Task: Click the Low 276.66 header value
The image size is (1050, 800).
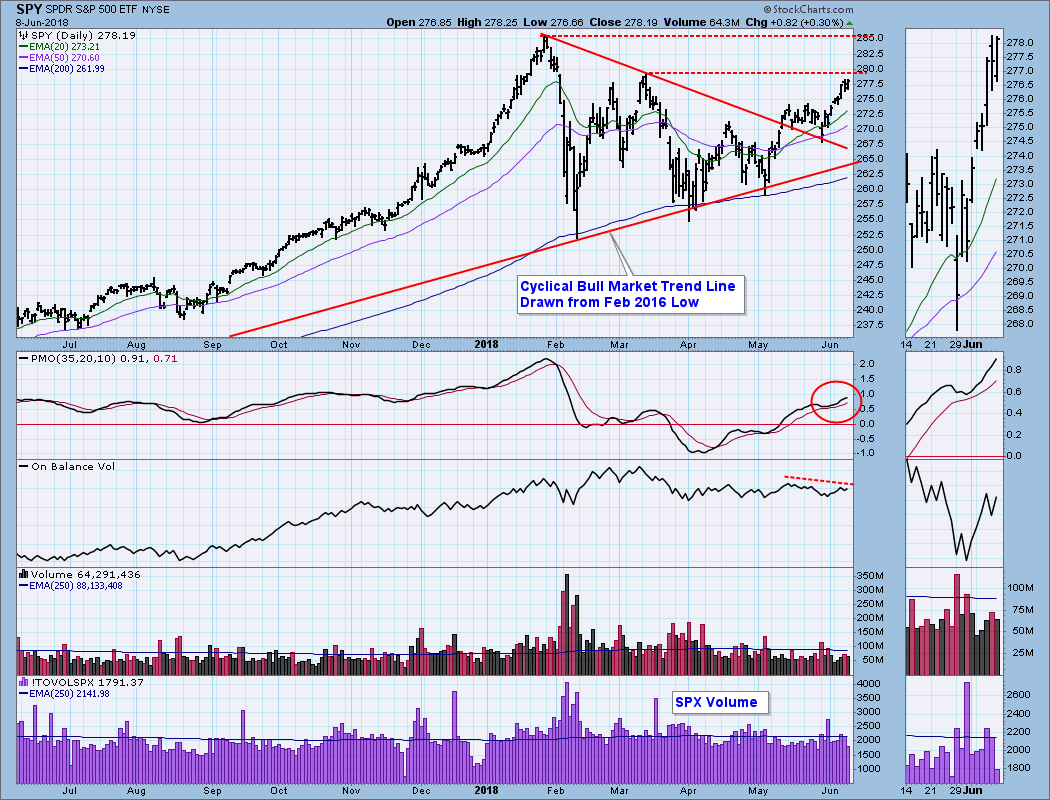Action: [x=554, y=22]
